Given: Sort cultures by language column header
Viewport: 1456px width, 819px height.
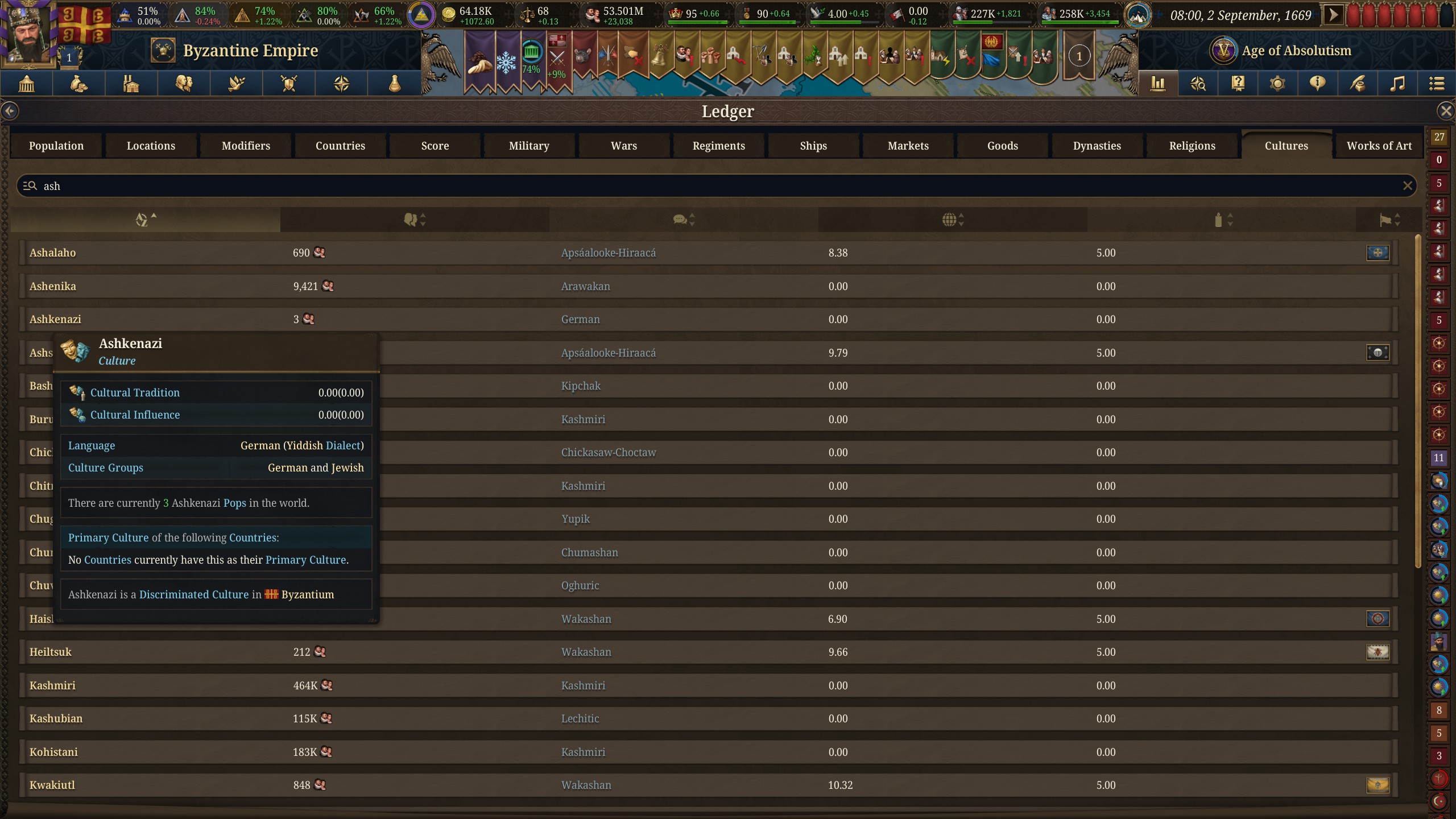Looking at the screenshot, I should point(684,220).
